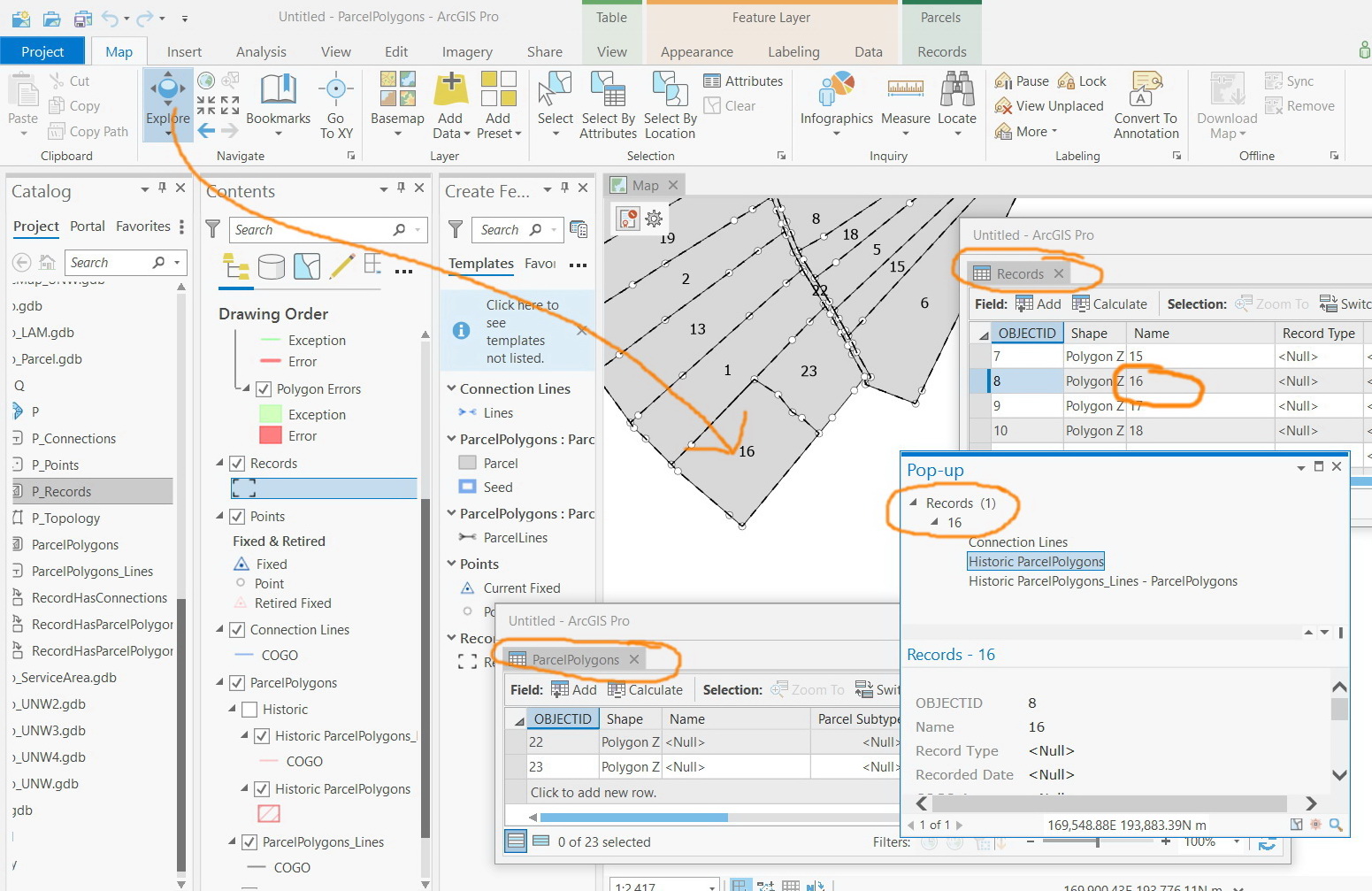Viewport: 1372px width, 891px height.
Task: Show List By Snapping view
Action: point(372,265)
